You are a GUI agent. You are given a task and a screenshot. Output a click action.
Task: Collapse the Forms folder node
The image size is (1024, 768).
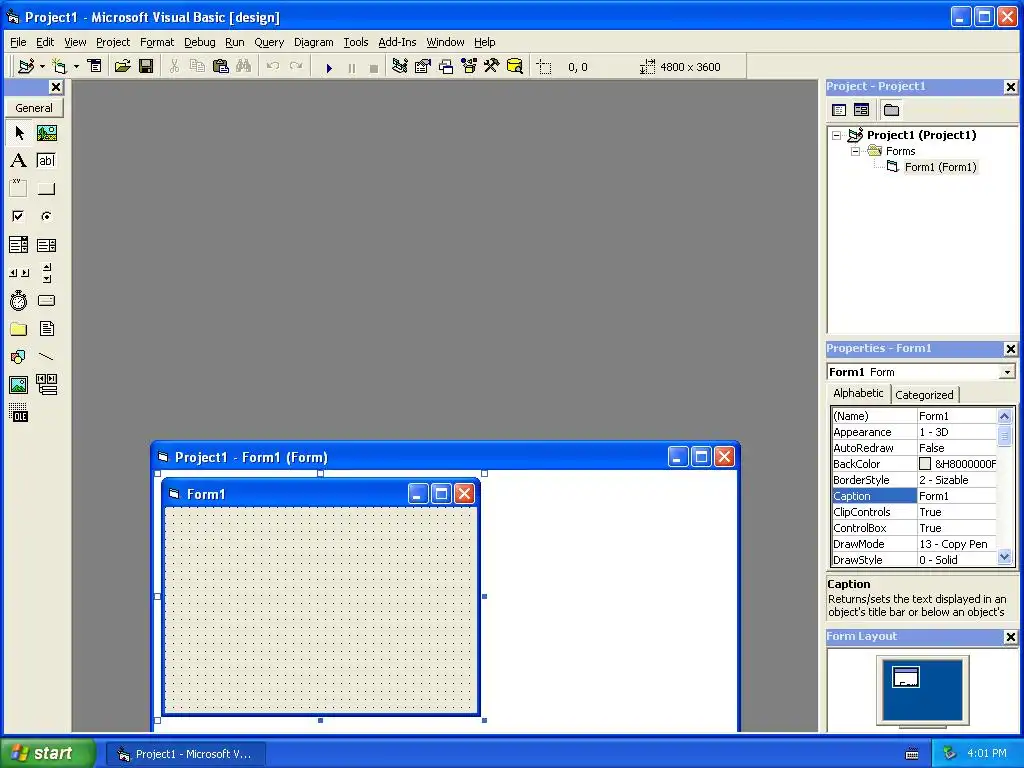pos(856,151)
